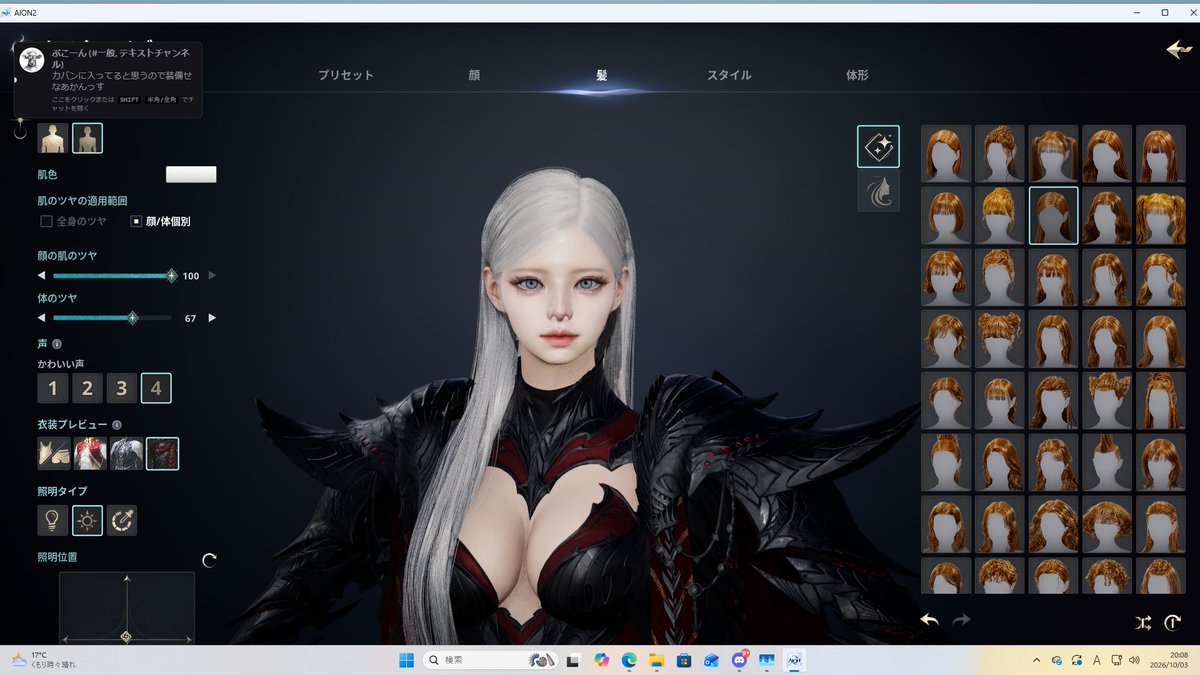Select the currently highlighted long straight hairstyle

[1053, 215]
